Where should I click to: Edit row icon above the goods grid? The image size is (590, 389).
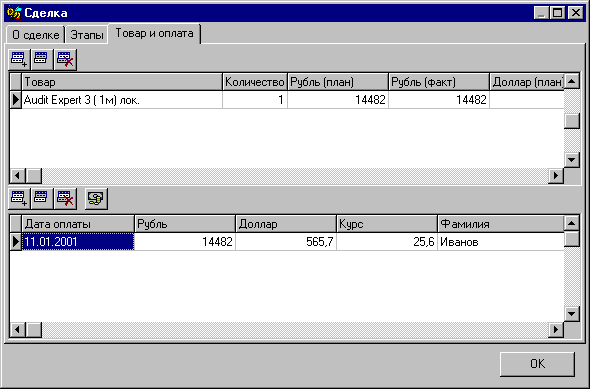42,59
